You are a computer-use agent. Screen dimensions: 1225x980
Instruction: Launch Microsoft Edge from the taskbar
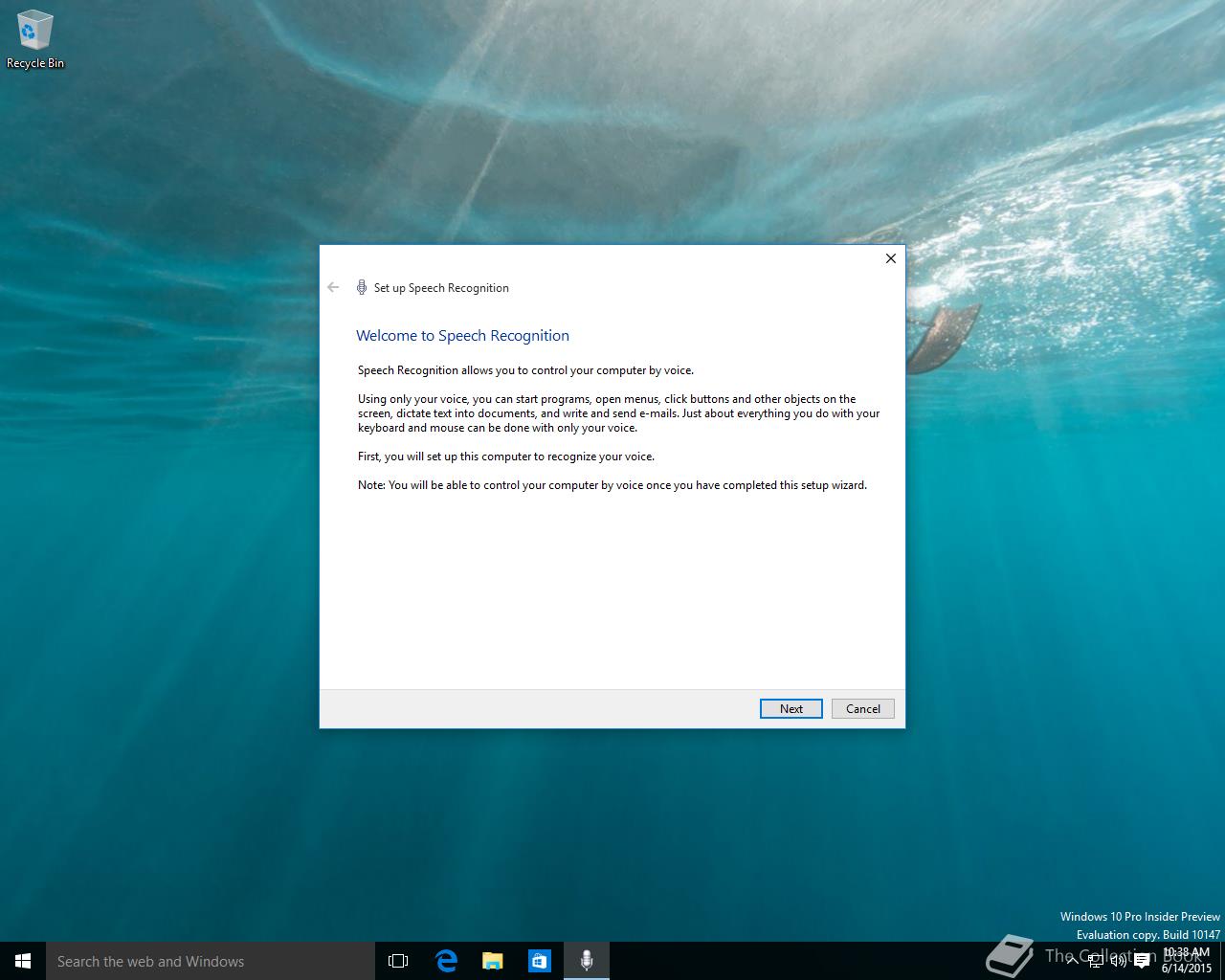click(446, 961)
